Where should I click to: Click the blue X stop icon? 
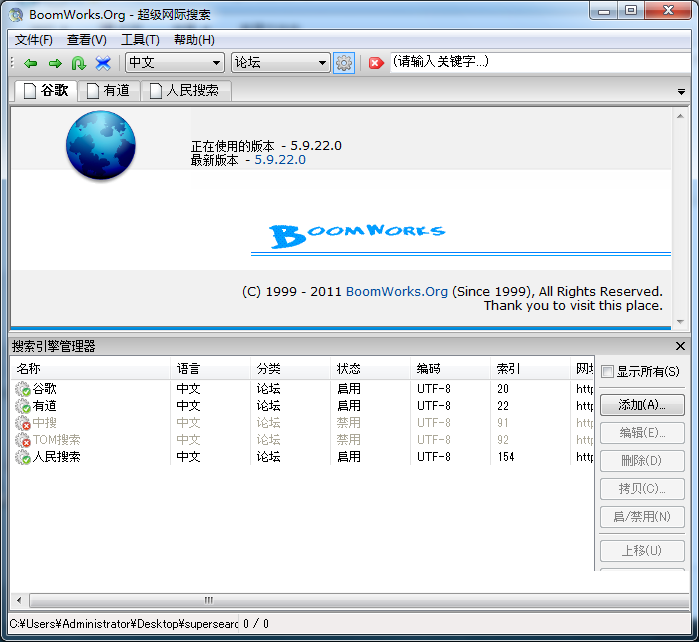[x=103, y=63]
